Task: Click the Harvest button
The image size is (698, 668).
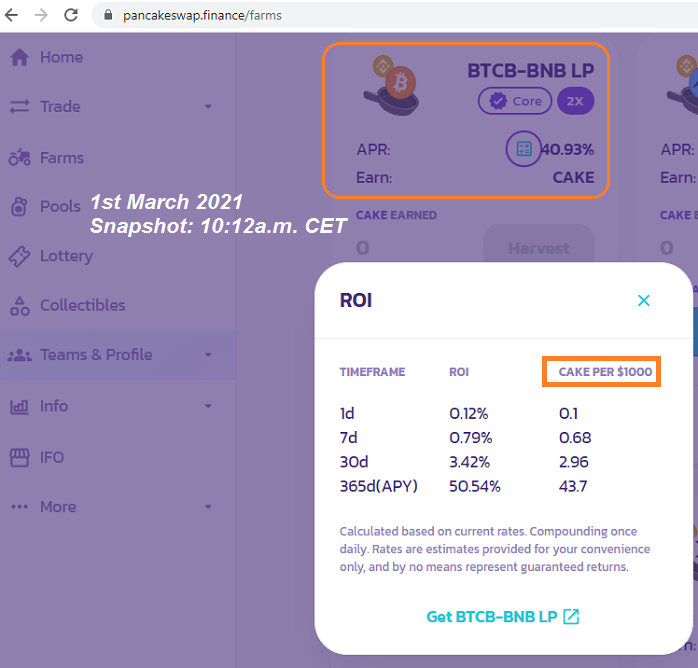Action: [x=539, y=248]
